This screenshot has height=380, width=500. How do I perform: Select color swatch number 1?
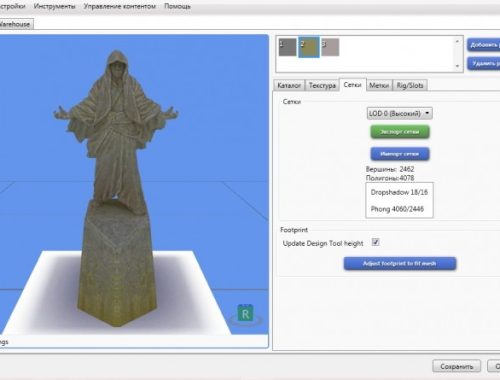(x=287, y=47)
